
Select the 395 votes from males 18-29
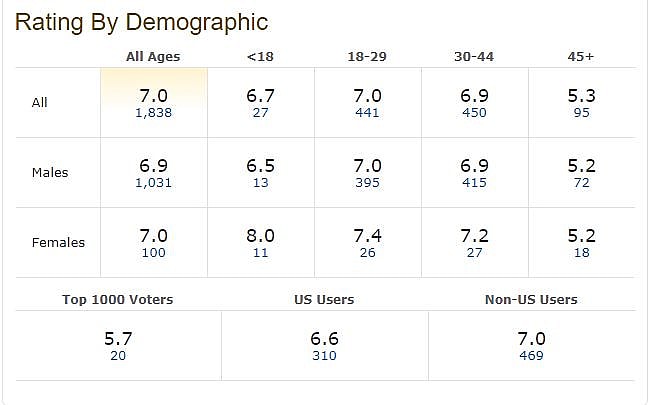367,183
